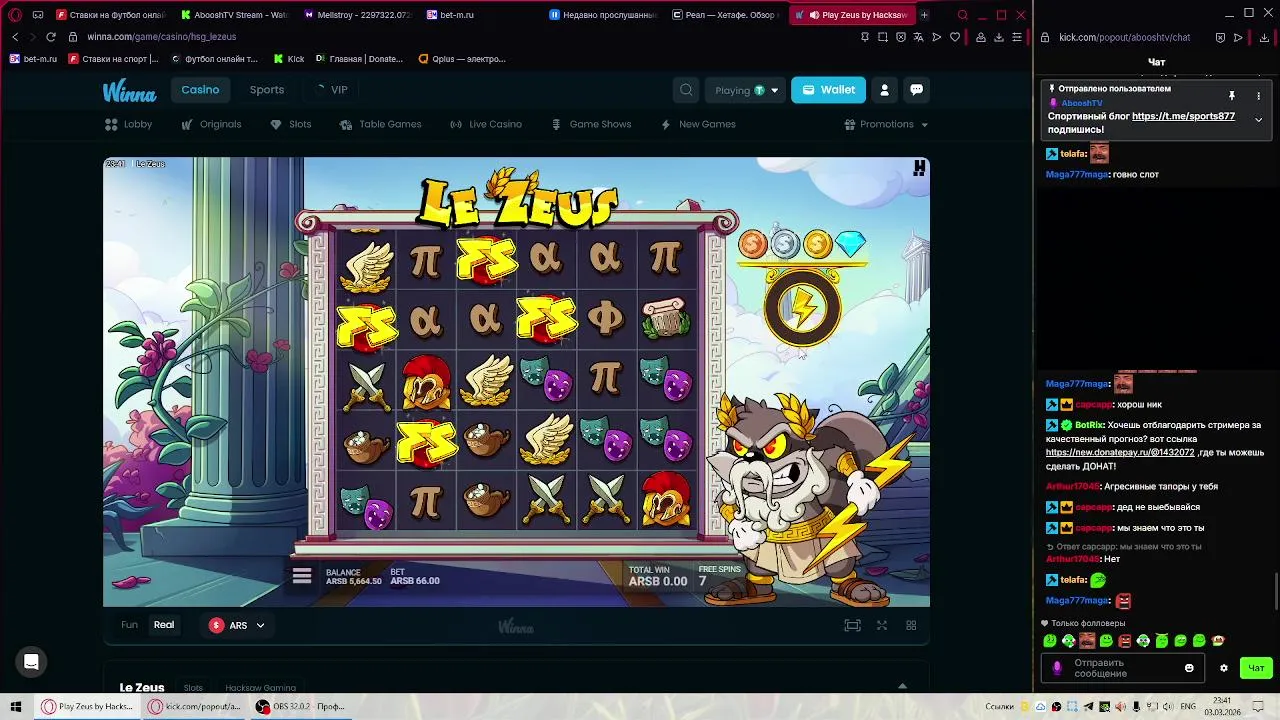This screenshot has width=1280, height=720.
Task: Open browser downloads icon
Action: (x=999, y=37)
